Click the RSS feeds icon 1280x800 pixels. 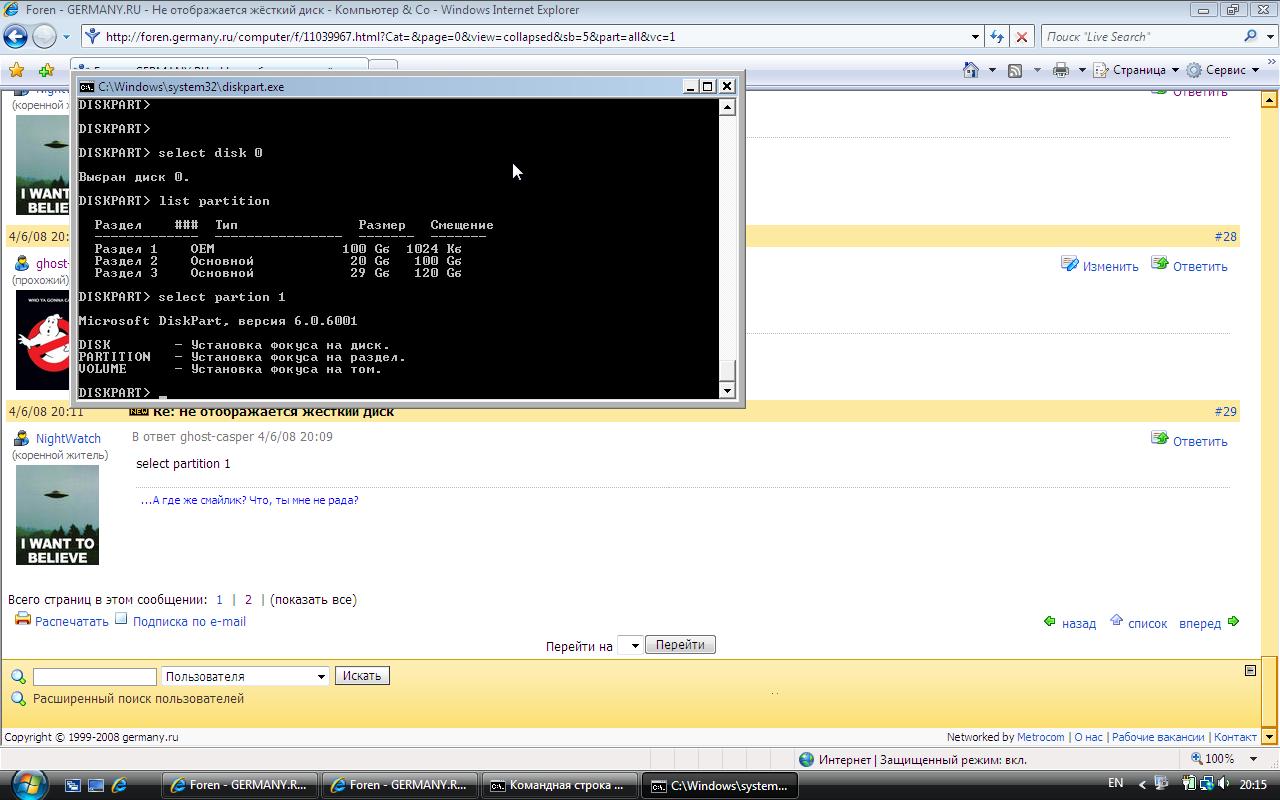tap(1015, 70)
